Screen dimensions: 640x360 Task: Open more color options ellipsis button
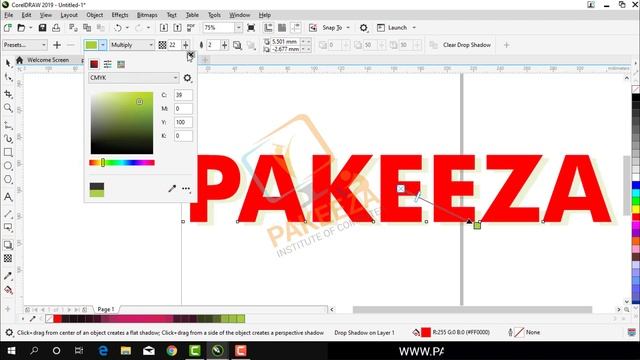pos(186,188)
